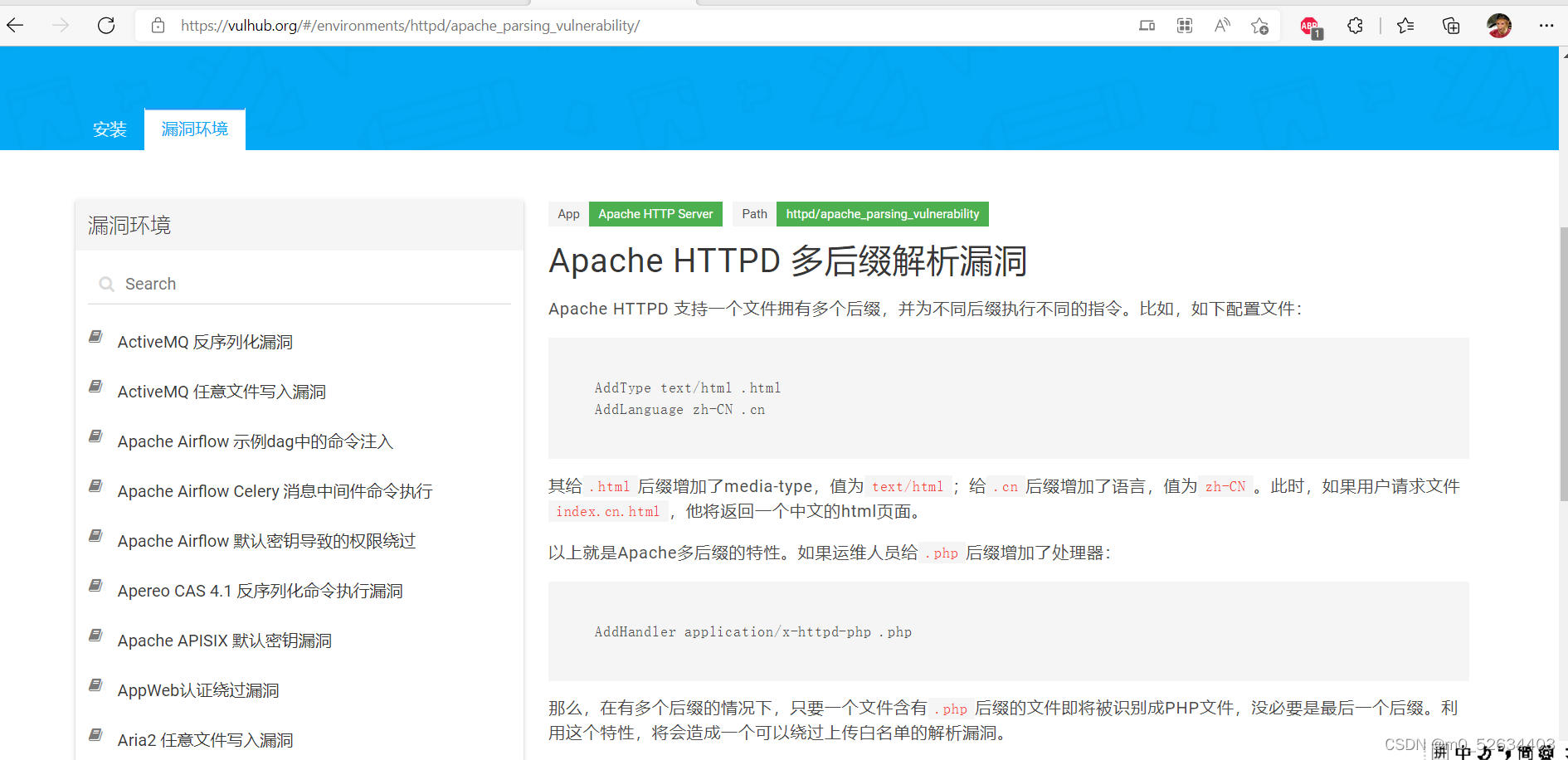This screenshot has height=760, width=1568.
Task: Open ActiveMQ 反序列化漏洞 entry
Action: tap(205, 342)
